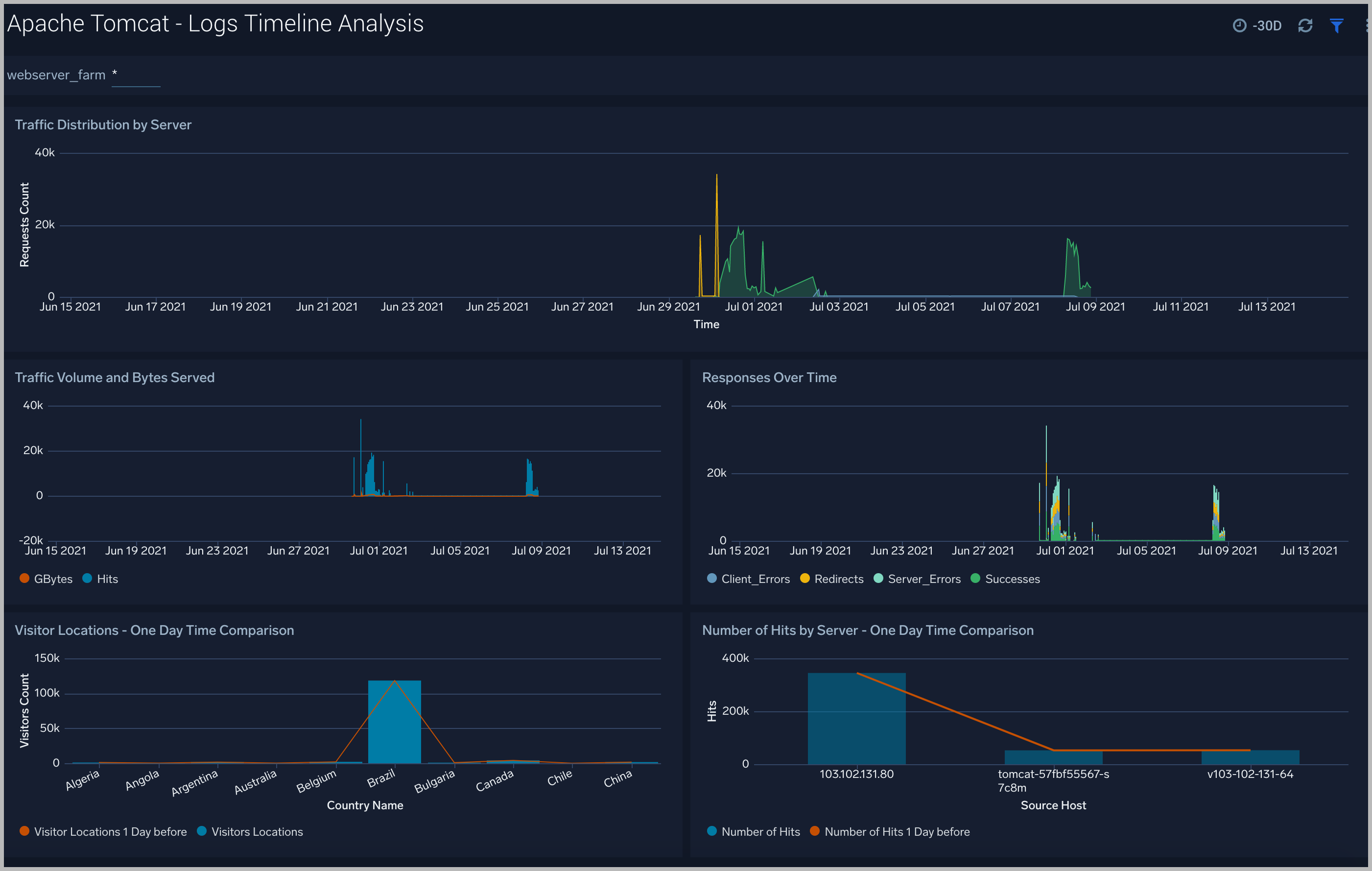
Task: Click Responses Over Time panel title
Action: [769, 377]
